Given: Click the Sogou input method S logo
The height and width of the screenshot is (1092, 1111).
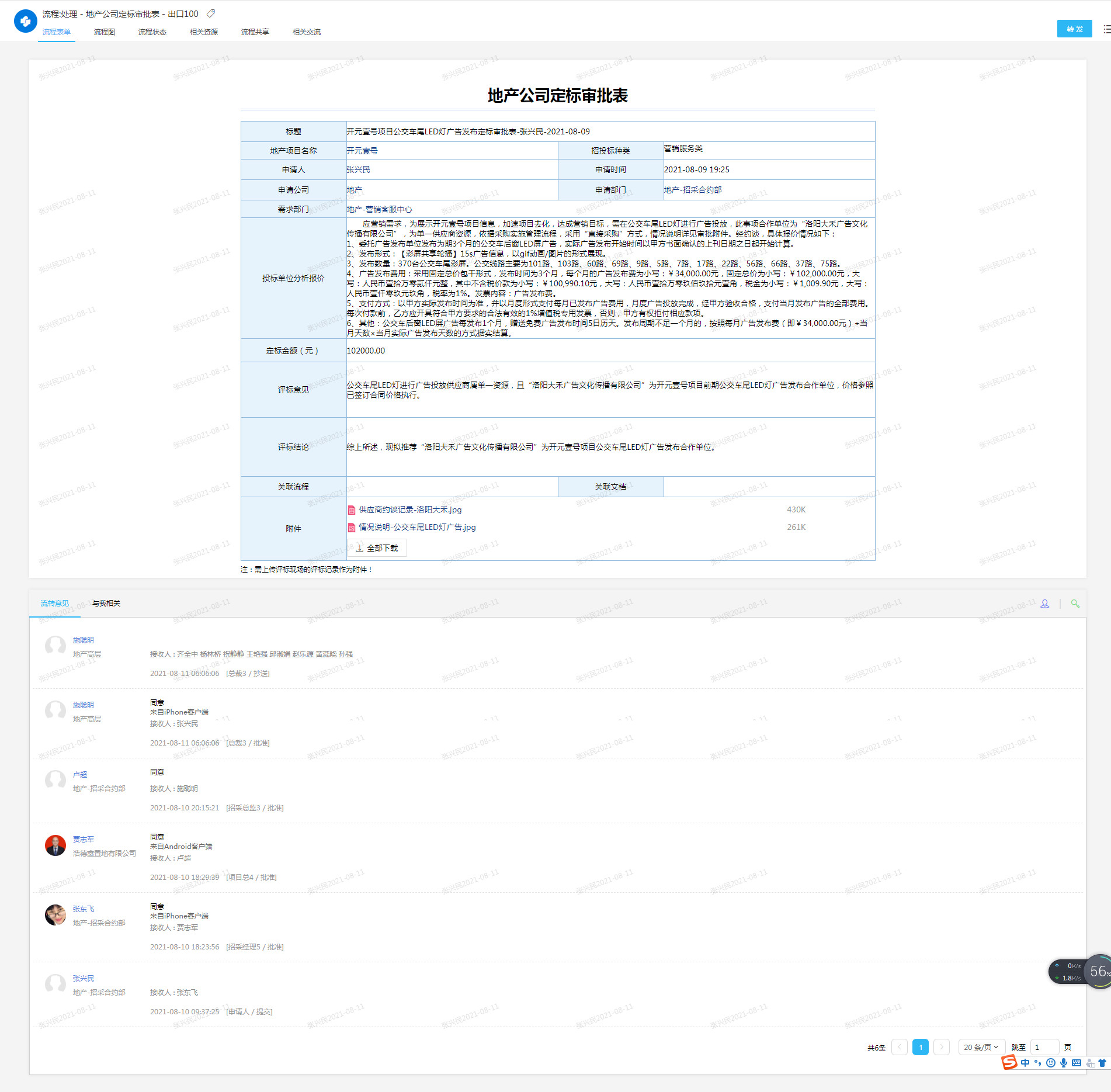Looking at the screenshot, I should tap(1009, 1063).
